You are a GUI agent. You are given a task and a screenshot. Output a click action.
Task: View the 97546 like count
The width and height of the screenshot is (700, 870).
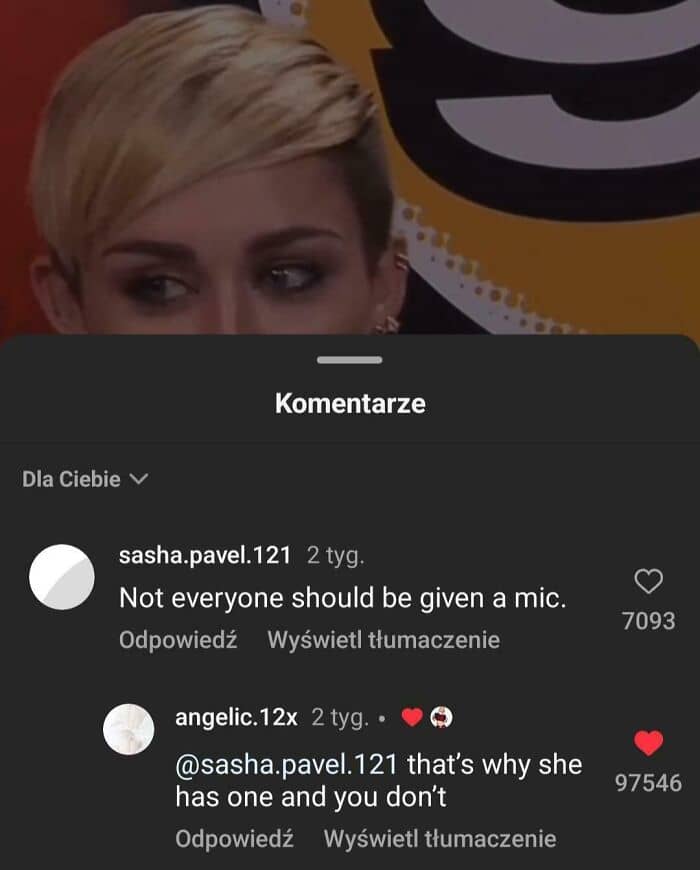click(x=648, y=783)
